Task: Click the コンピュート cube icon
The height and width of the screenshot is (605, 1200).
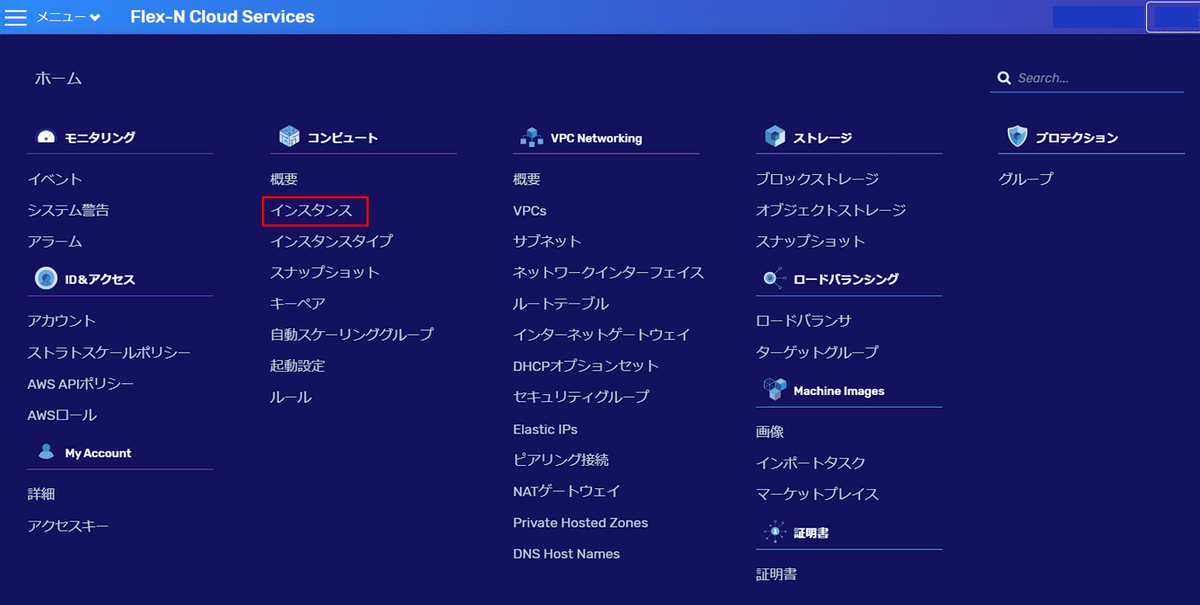Action: pyautogui.click(x=289, y=137)
